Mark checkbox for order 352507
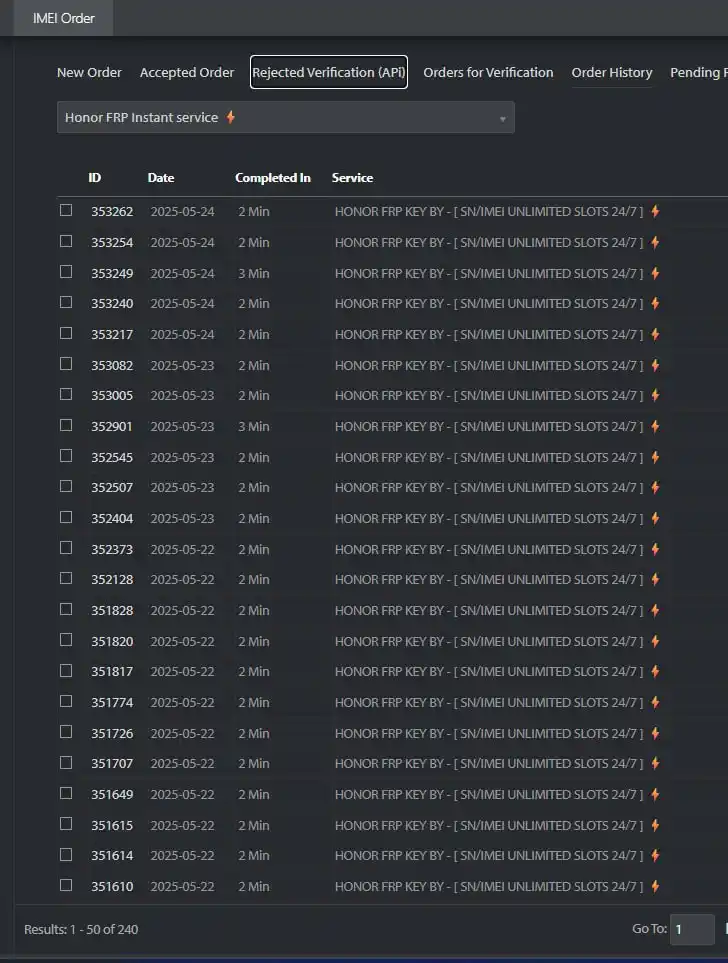The width and height of the screenshot is (728, 963). click(66, 486)
